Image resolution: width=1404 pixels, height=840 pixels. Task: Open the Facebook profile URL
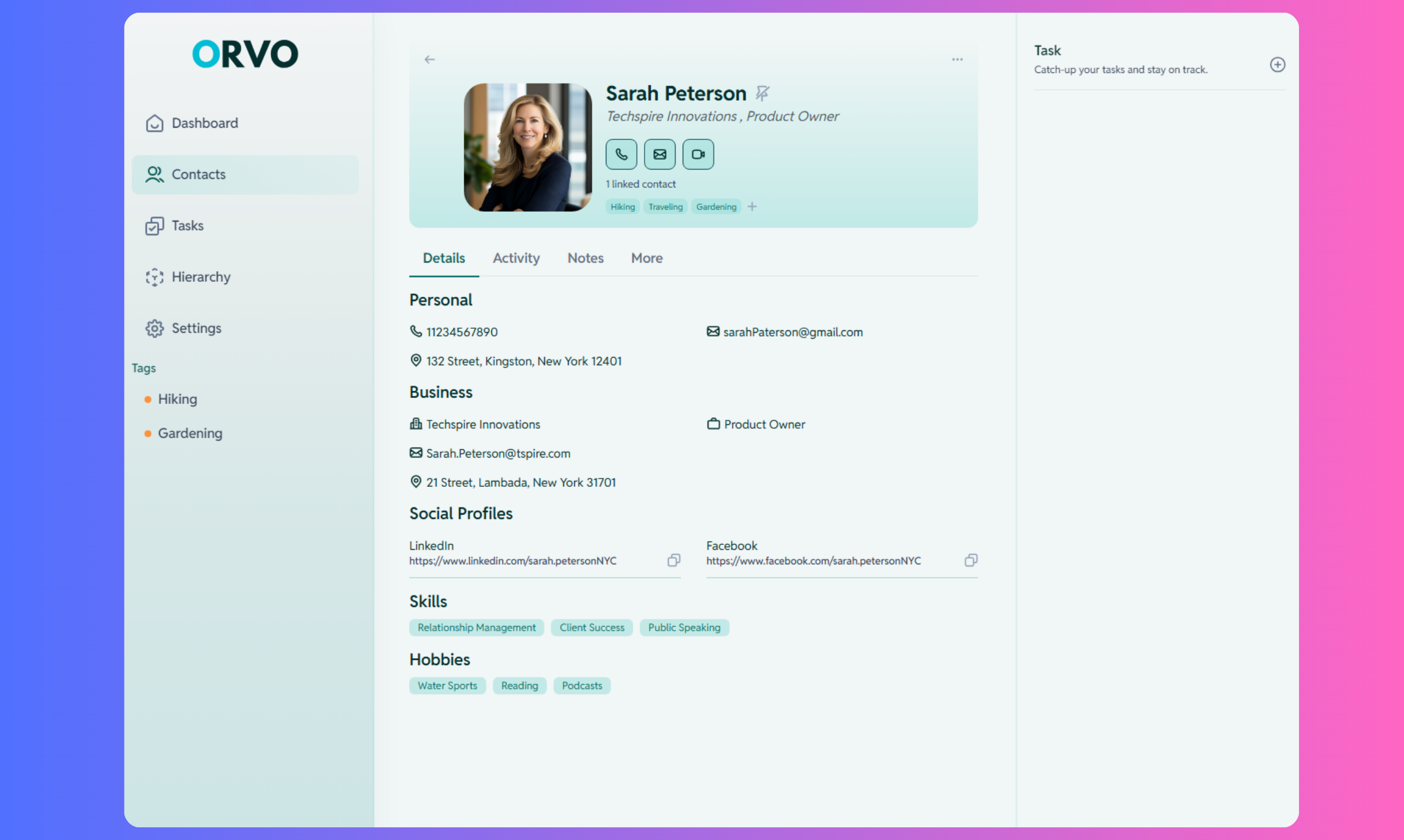[814, 561]
